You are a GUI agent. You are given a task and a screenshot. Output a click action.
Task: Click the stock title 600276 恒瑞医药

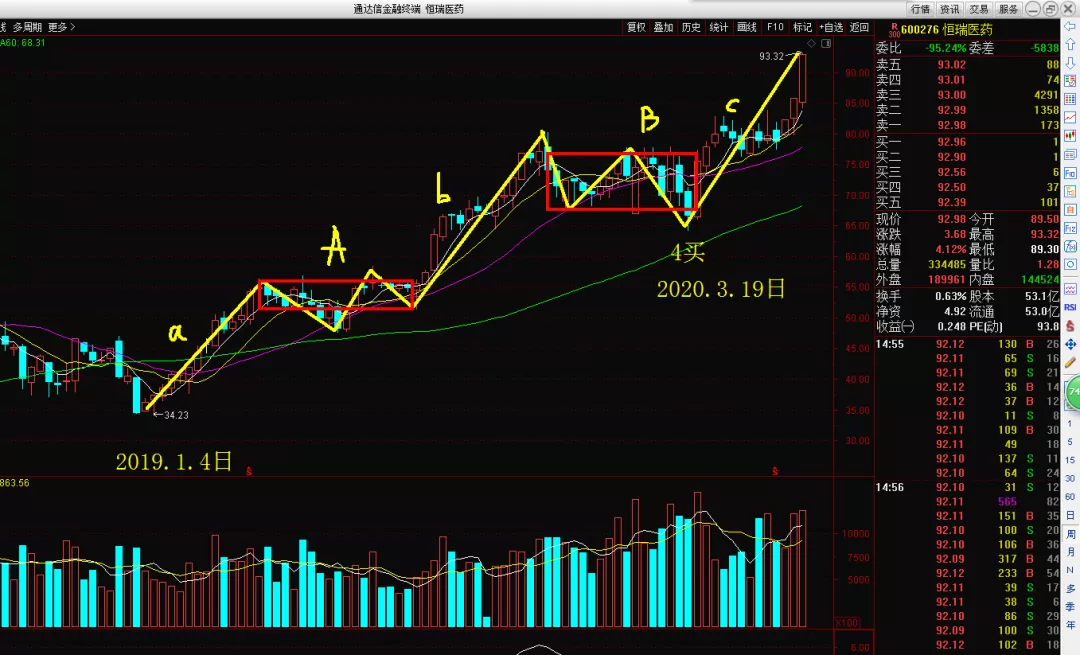click(946, 30)
